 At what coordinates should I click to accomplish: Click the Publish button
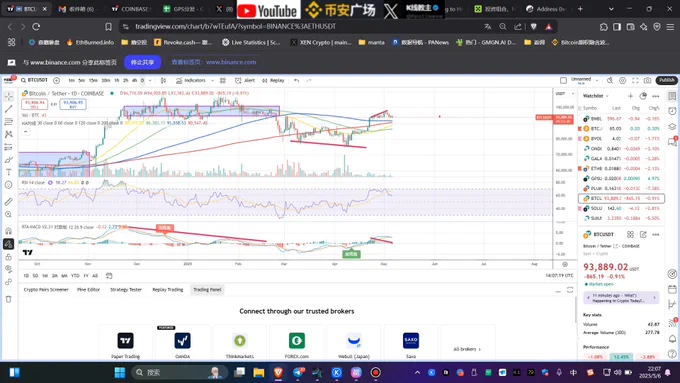667,80
